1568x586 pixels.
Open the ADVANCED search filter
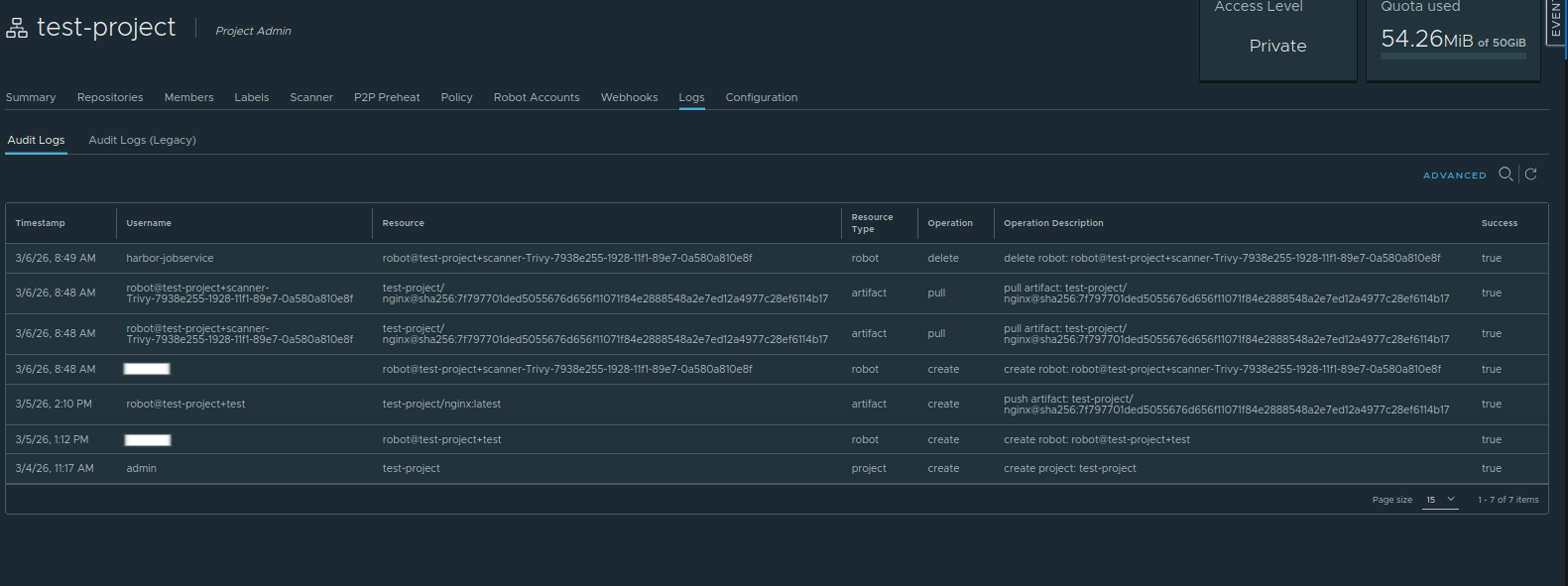coord(1455,176)
